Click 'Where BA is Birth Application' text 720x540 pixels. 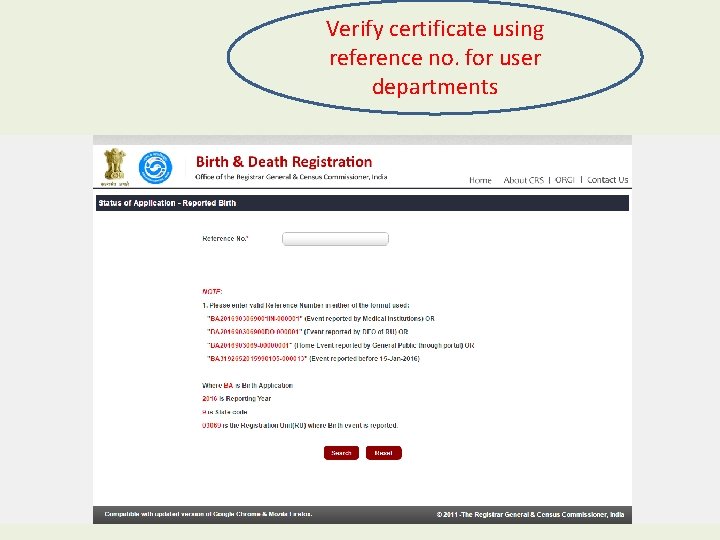coord(248,385)
